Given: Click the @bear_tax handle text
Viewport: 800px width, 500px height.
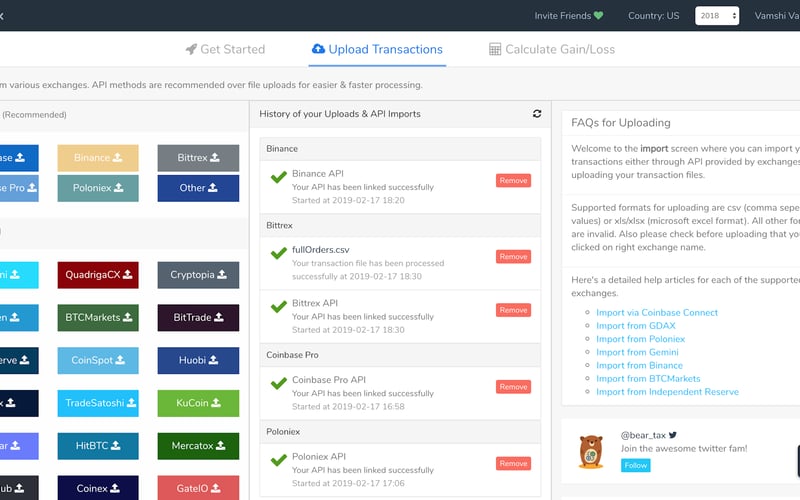Looking at the screenshot, I should click(643, 435).
